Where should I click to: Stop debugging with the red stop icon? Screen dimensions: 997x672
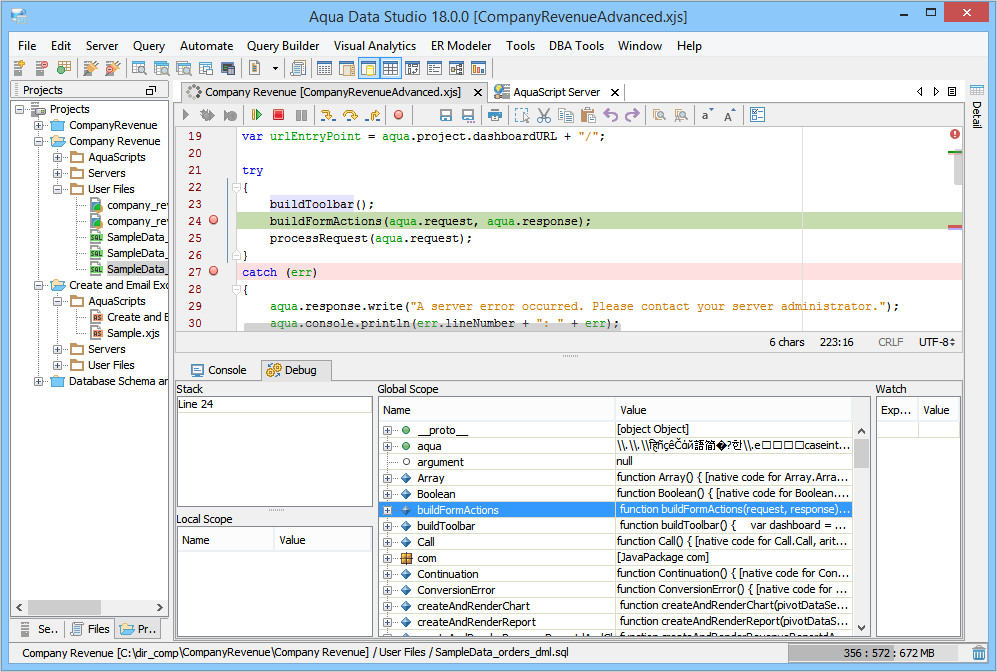pyautogui.click(x=278, y=115)
